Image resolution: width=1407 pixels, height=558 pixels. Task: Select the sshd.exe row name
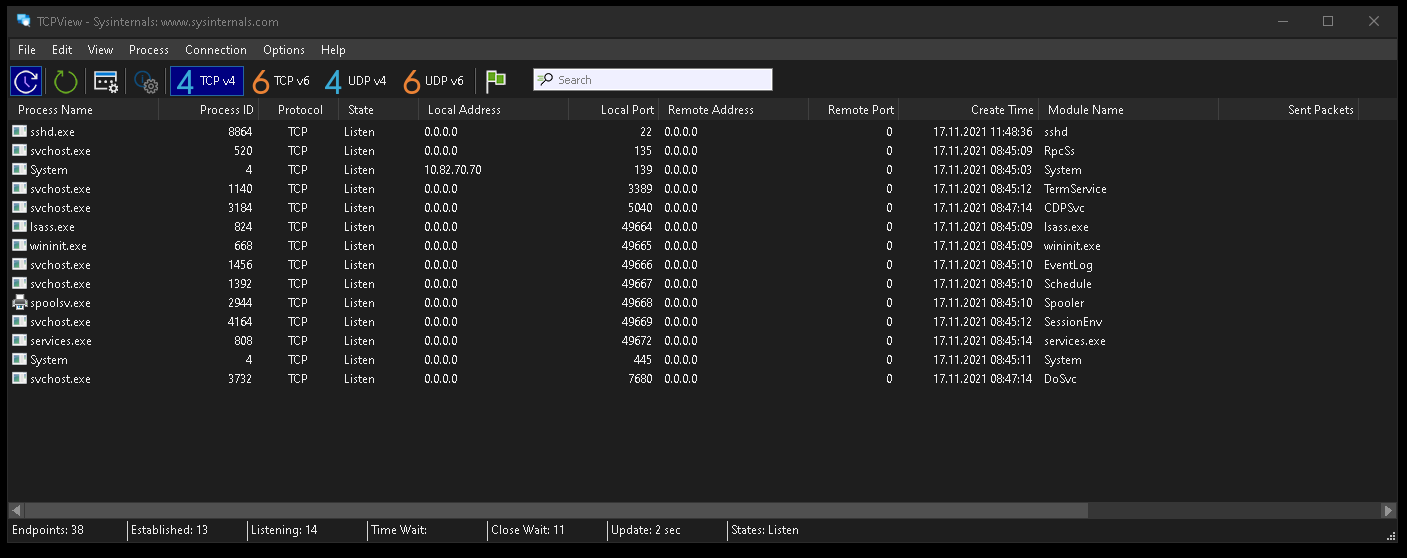(x=52, y=132)
